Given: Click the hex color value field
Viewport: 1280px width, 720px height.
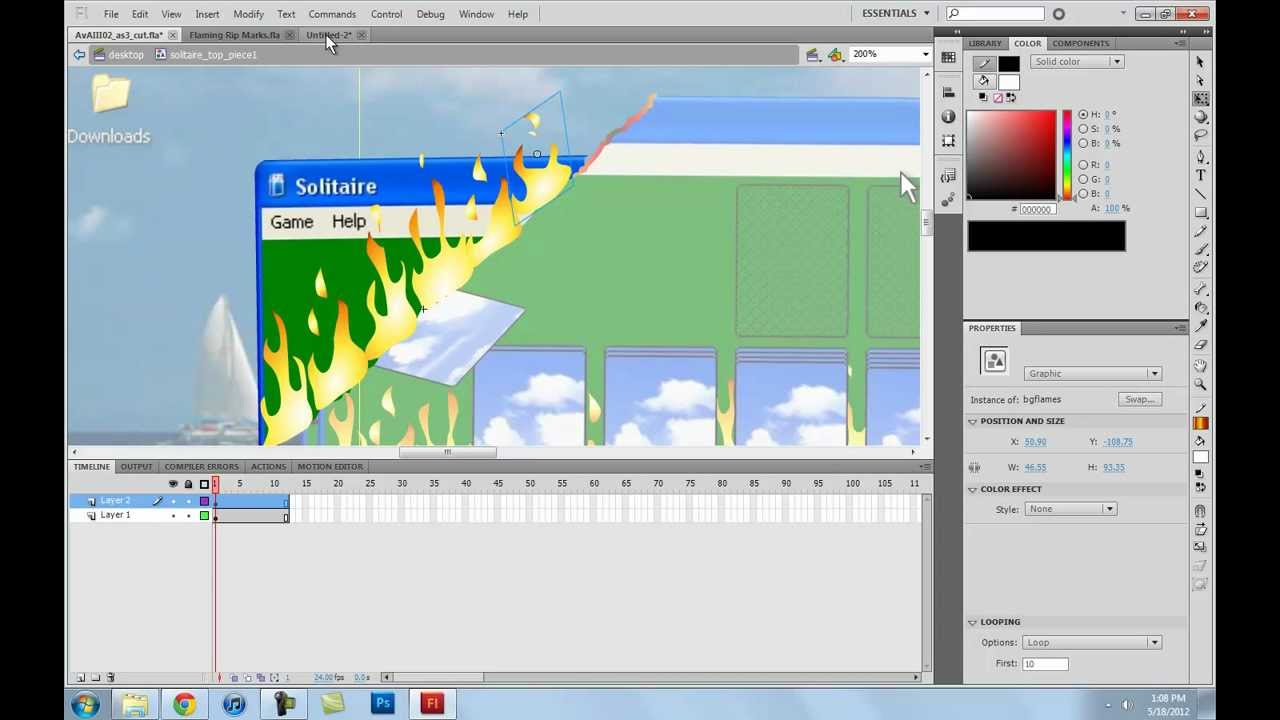Looking at the screenshot, I should point(1037,209).
